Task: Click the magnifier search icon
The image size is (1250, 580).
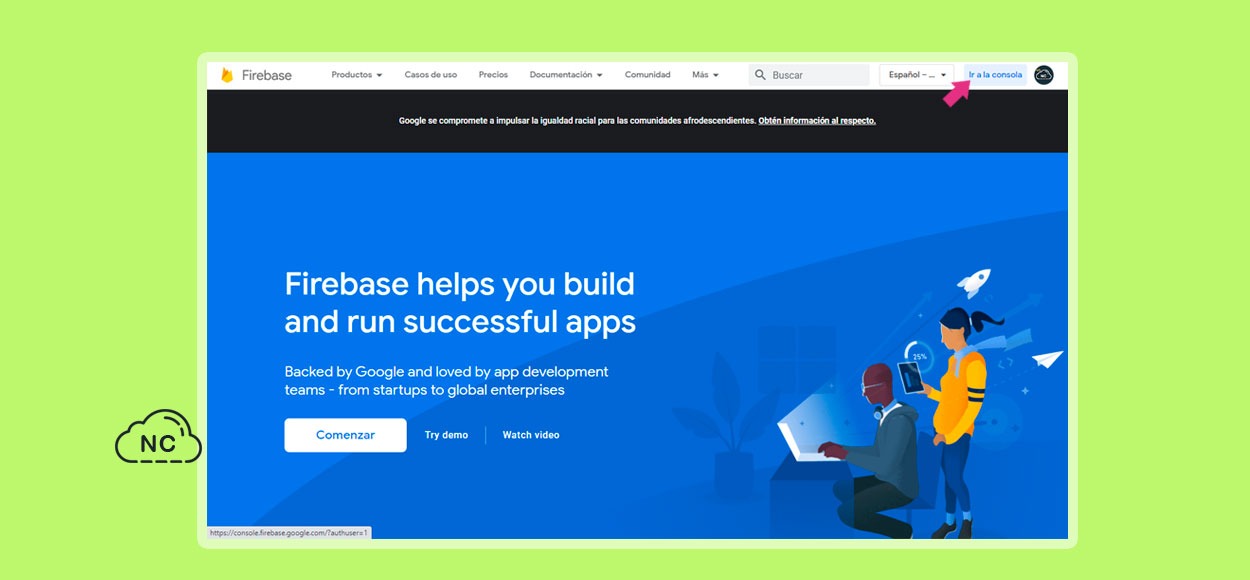Action: (x=760, y=75)
